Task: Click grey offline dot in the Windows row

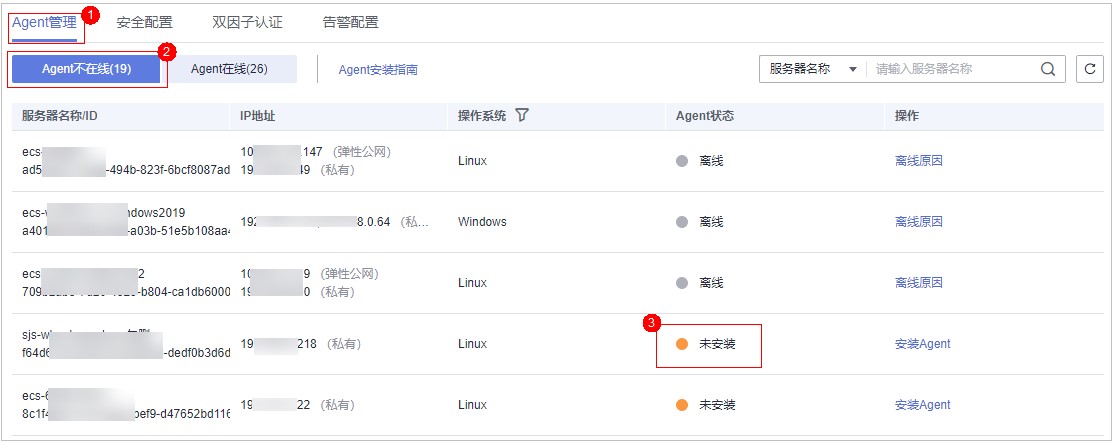Action: 682,222
